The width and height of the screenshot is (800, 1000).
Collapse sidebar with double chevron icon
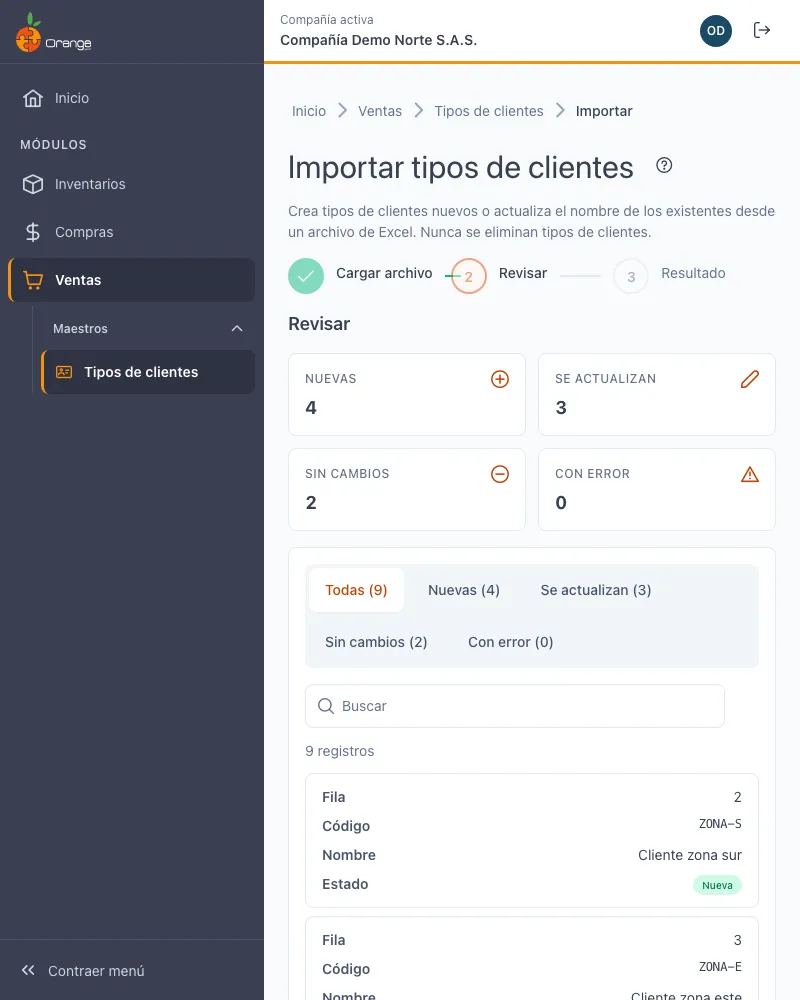(28, 970)
